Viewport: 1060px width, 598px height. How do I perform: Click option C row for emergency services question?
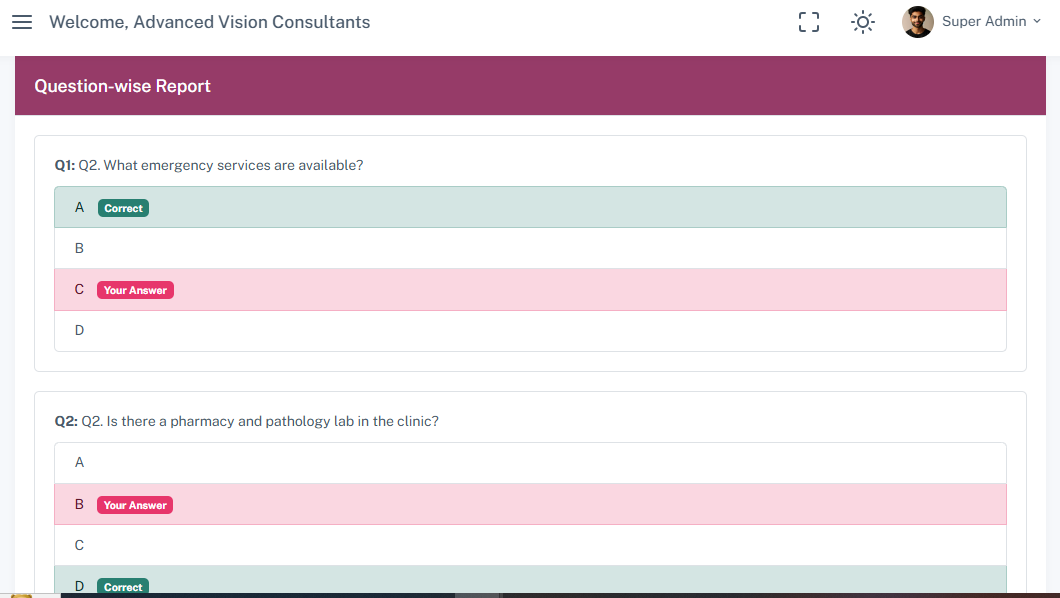(530, 290)
